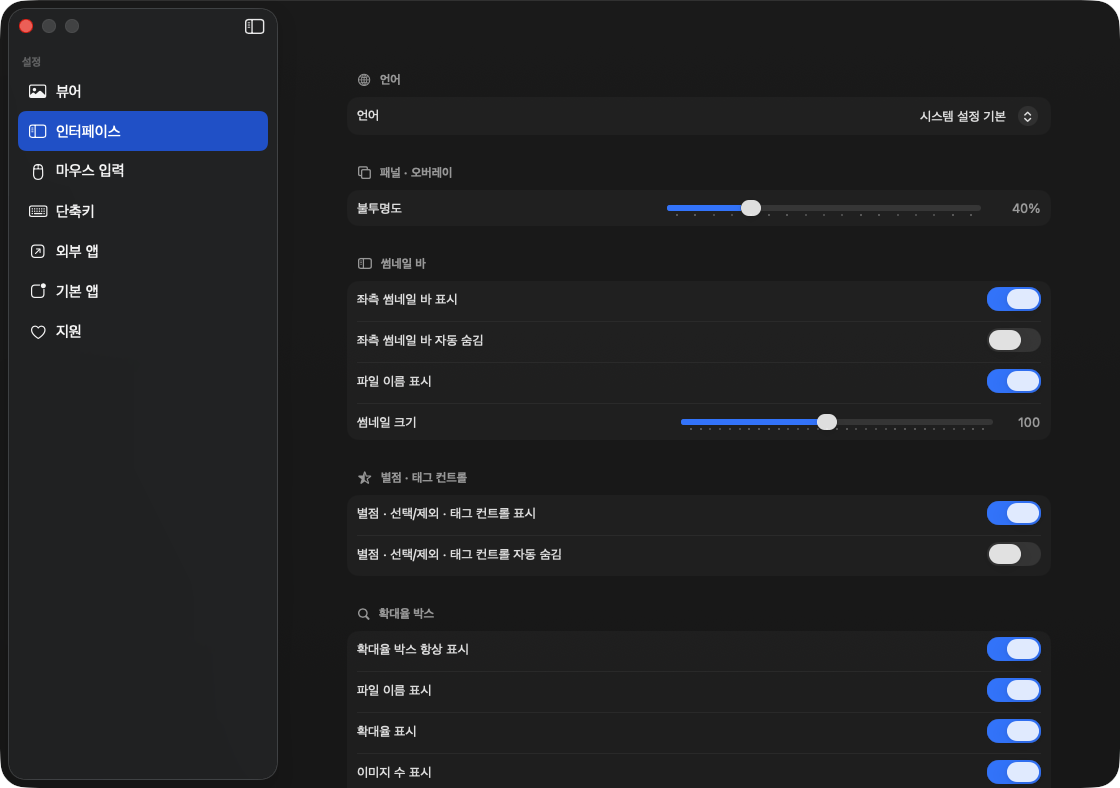Click the 40% opacity value
The image size is (1120, 788).
tap(1026, 209)
